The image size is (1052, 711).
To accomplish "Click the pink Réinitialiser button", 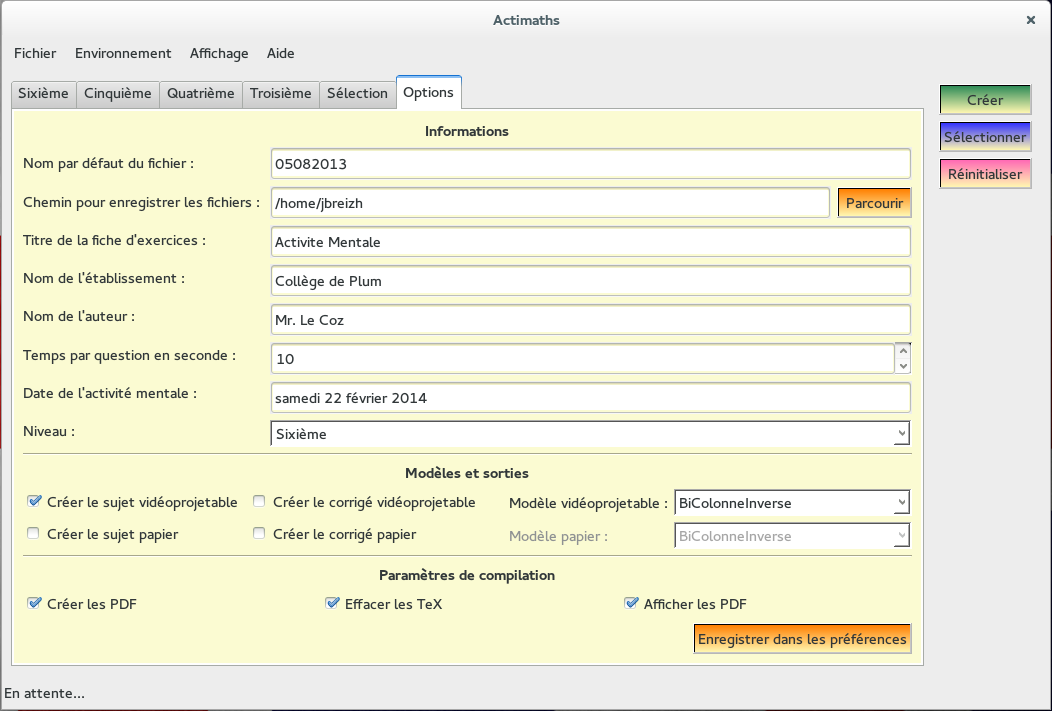I will pos(985,174).
